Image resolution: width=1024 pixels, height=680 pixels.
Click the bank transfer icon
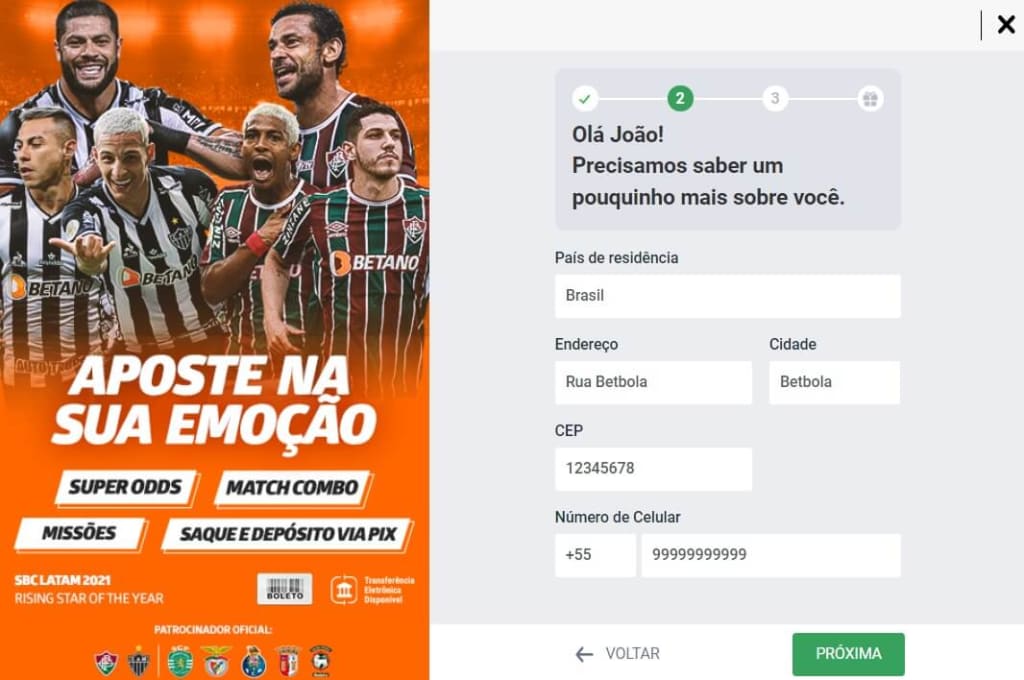coord(344,590)
